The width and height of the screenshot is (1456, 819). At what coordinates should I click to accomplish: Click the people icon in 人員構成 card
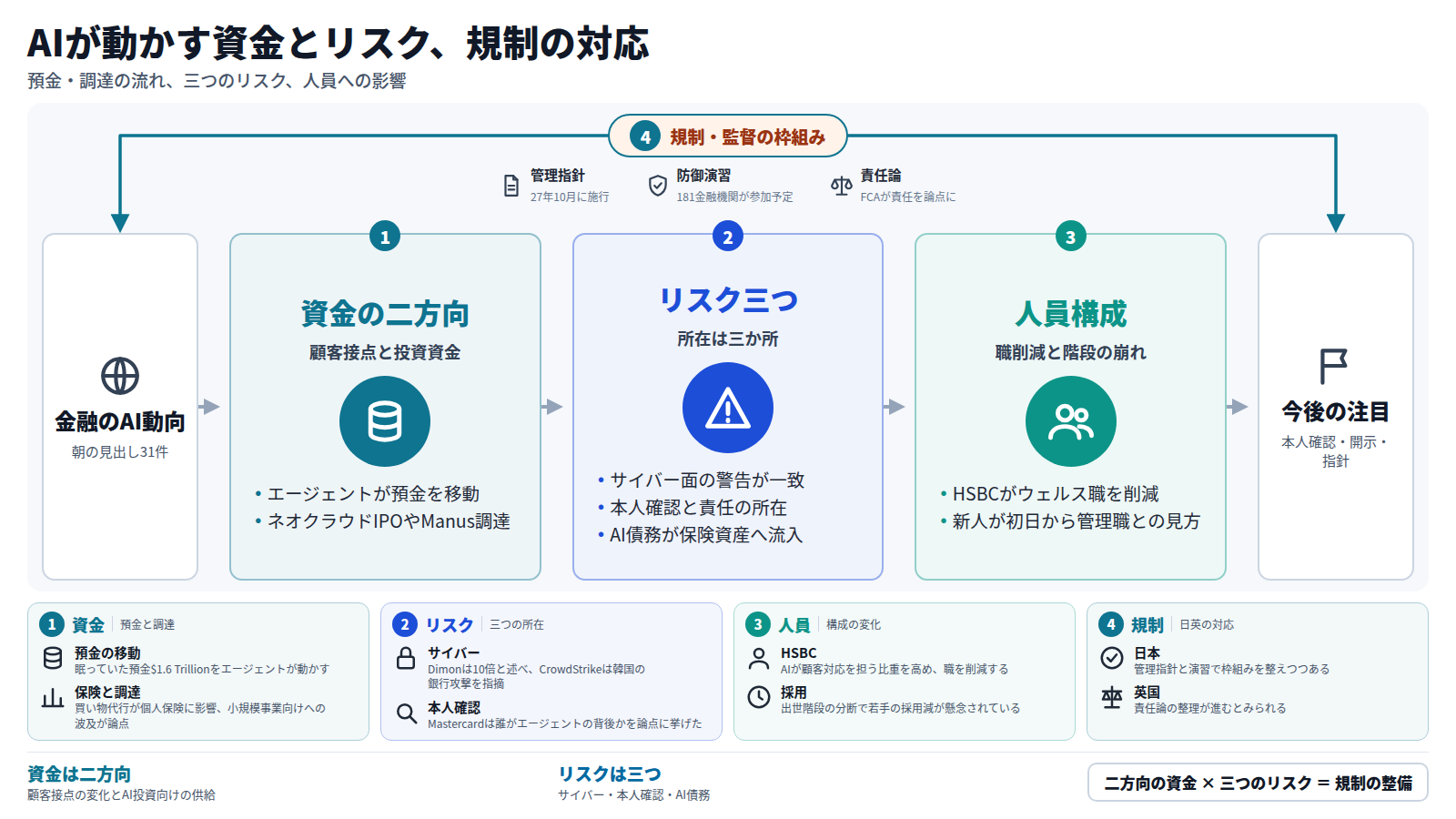[x=1071, y=421]
